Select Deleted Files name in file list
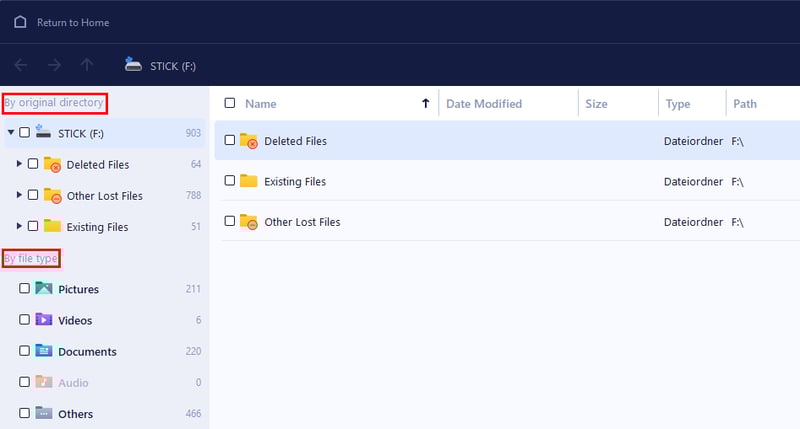The height and width of the screenshot is (429, 800). tap(295, 141)
